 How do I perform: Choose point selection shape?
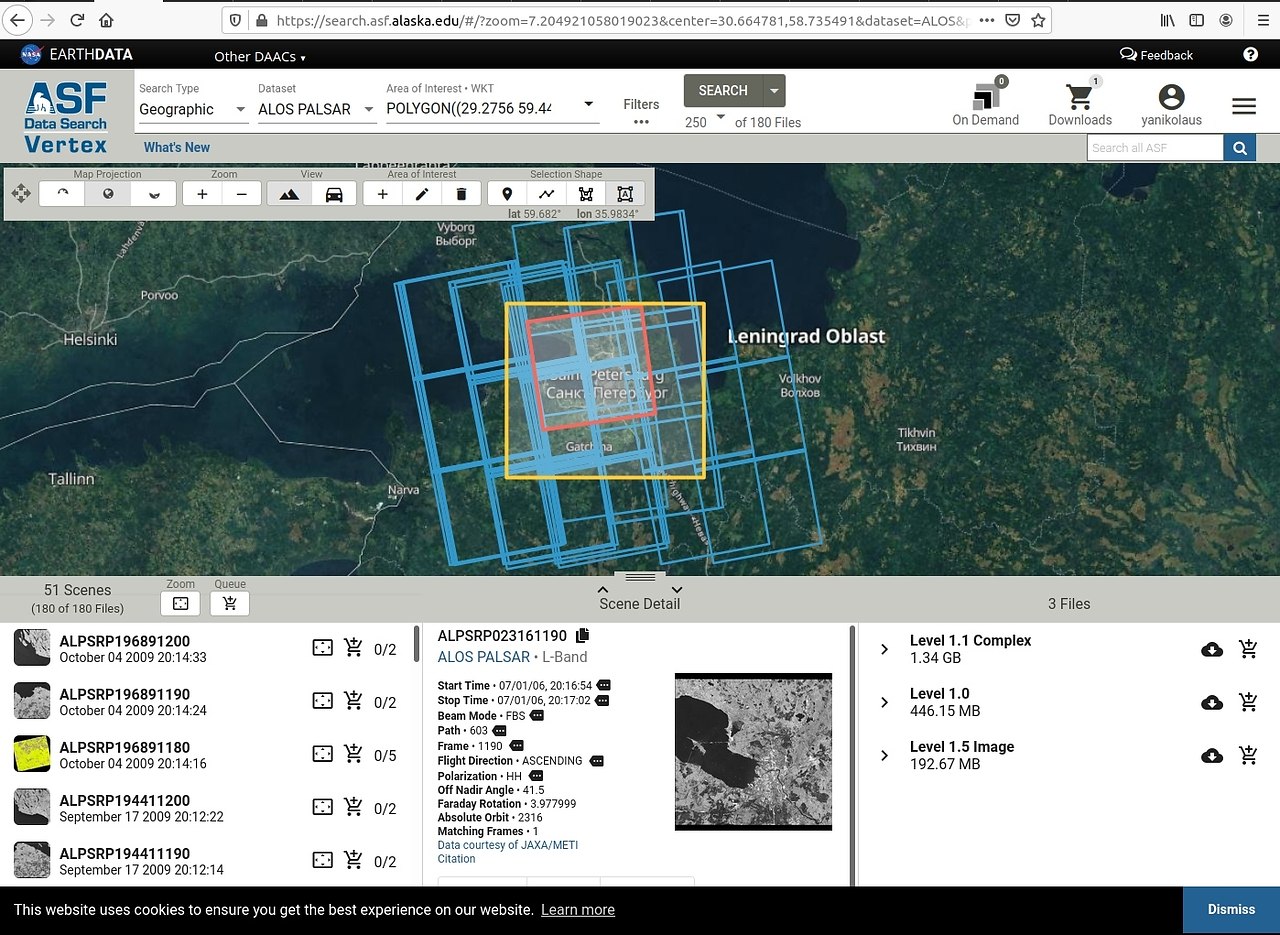pos(507,194)
